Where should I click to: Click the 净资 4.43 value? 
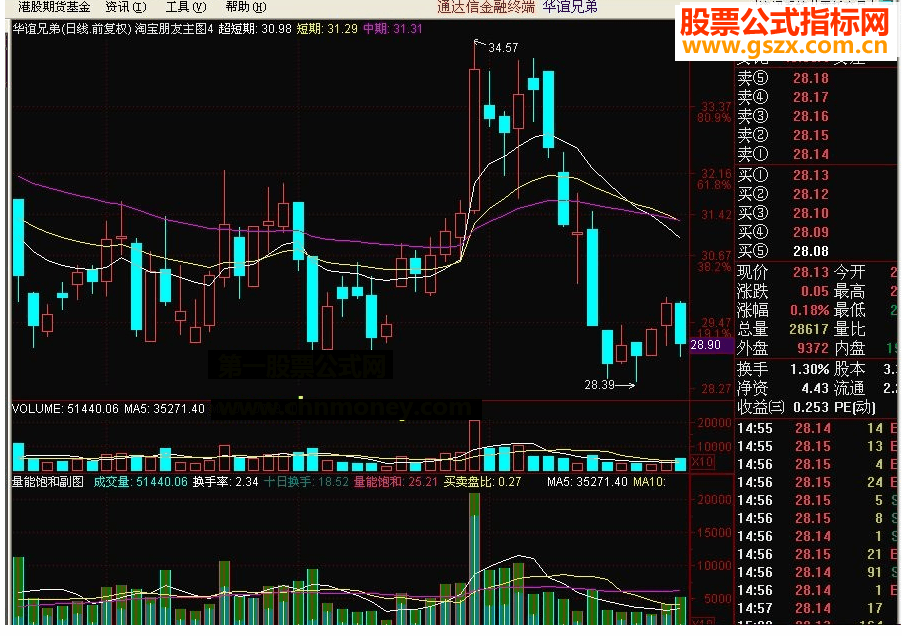pyautogui.click(x=815, y=388)
